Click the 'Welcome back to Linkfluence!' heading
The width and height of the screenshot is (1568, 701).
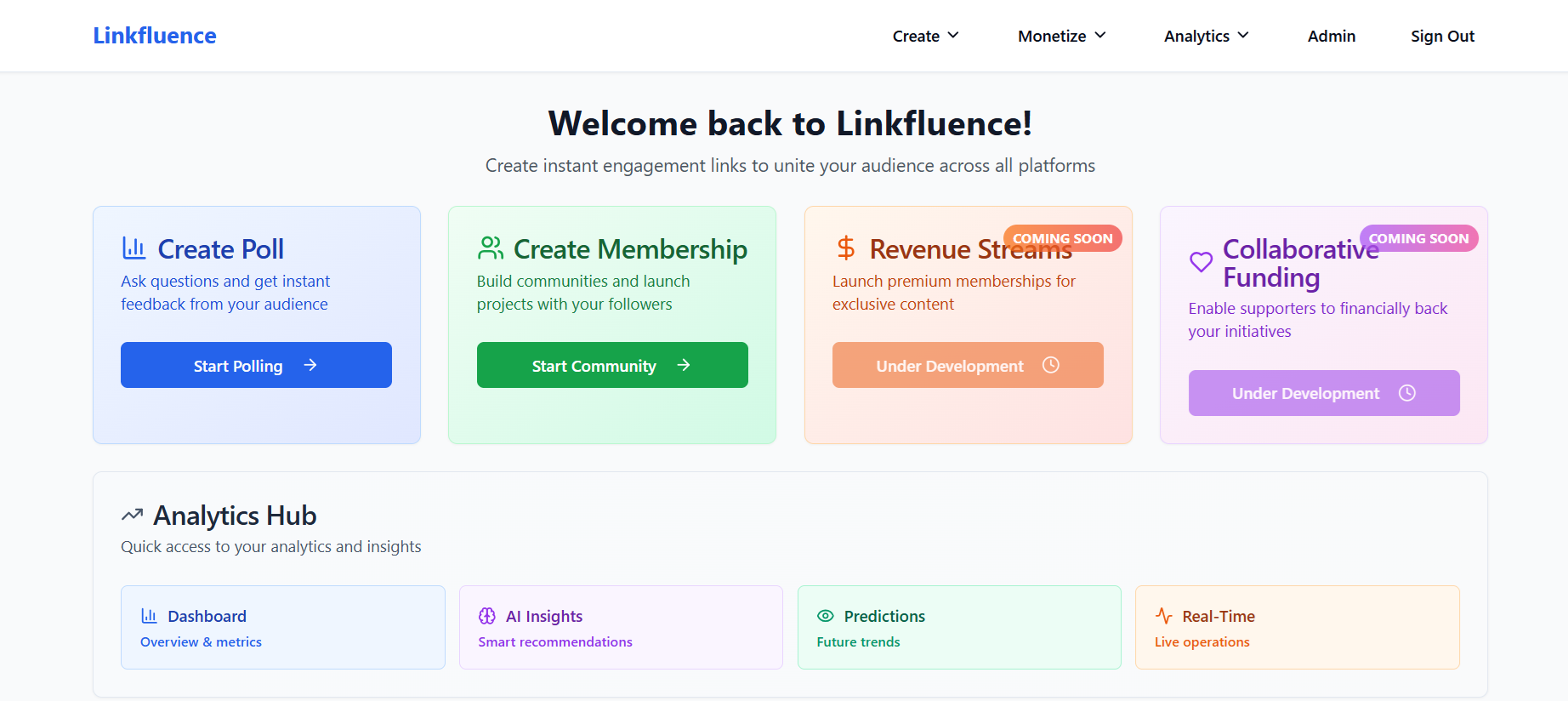[790, 123]
